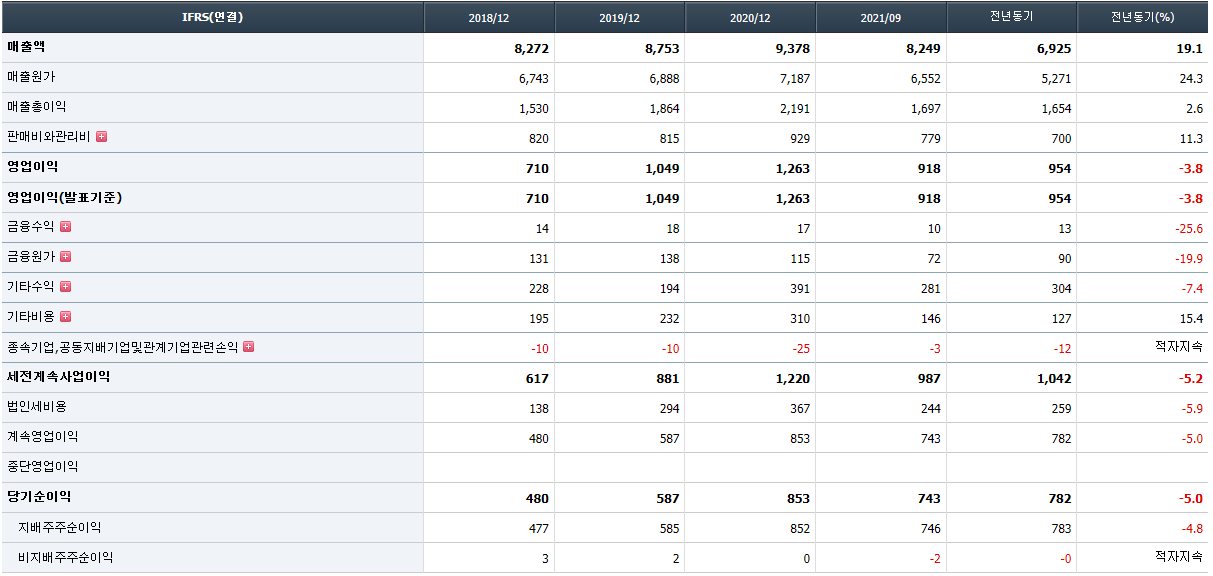1213x576 pixels.
Task: Click the 2021/09 column header
Action: pyautogui.click(x=881, y=17)
